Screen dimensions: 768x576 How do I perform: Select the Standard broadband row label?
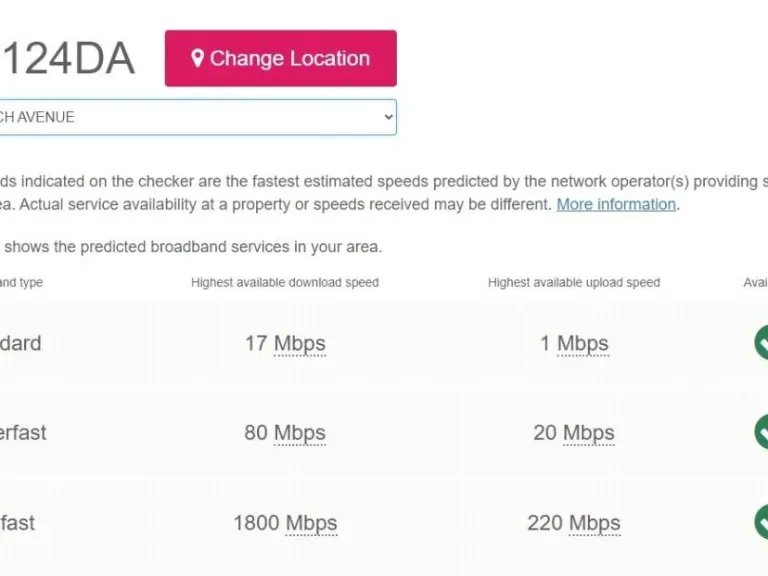coord(20,343)
